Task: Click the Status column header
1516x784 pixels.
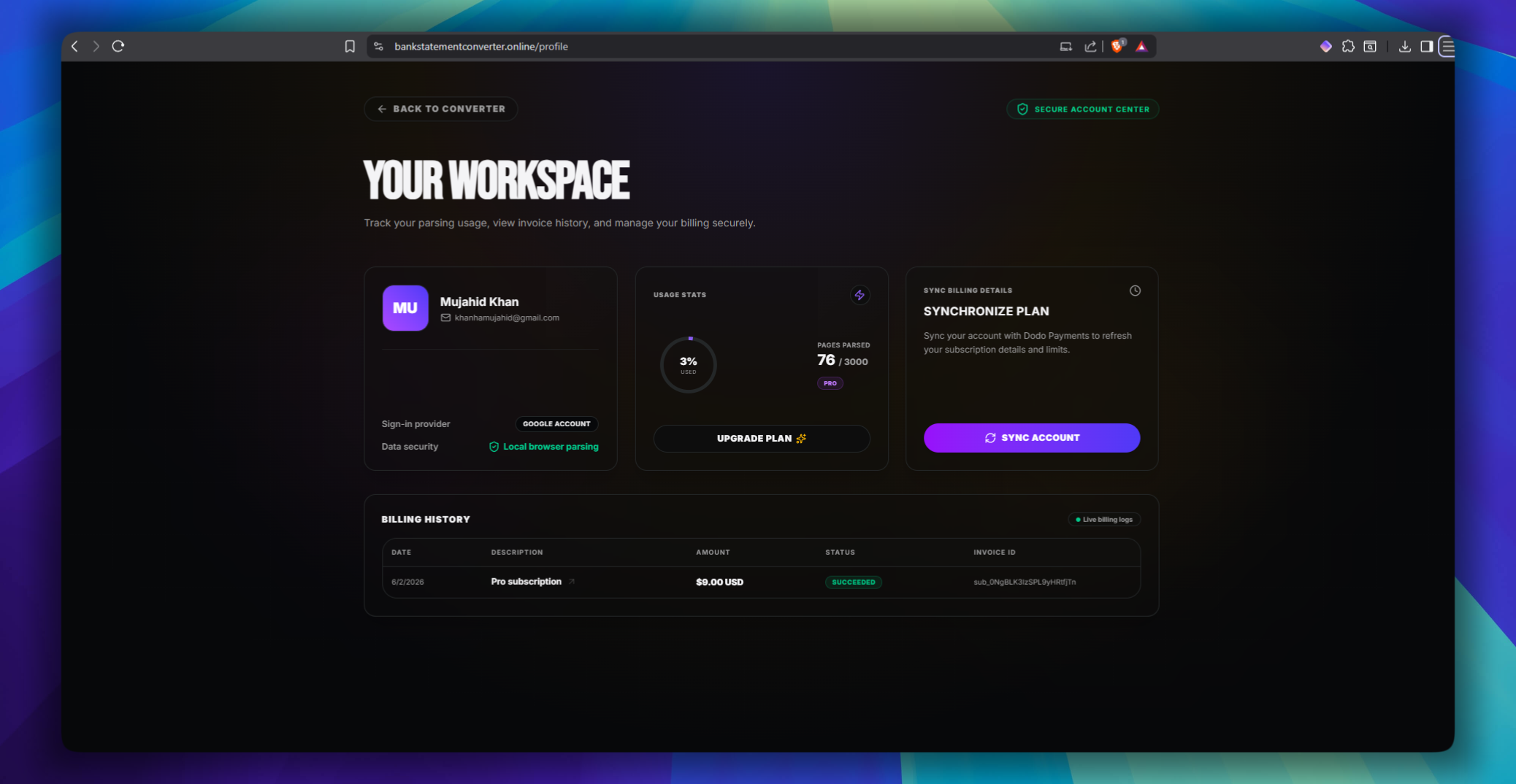Action: (840, 553)
